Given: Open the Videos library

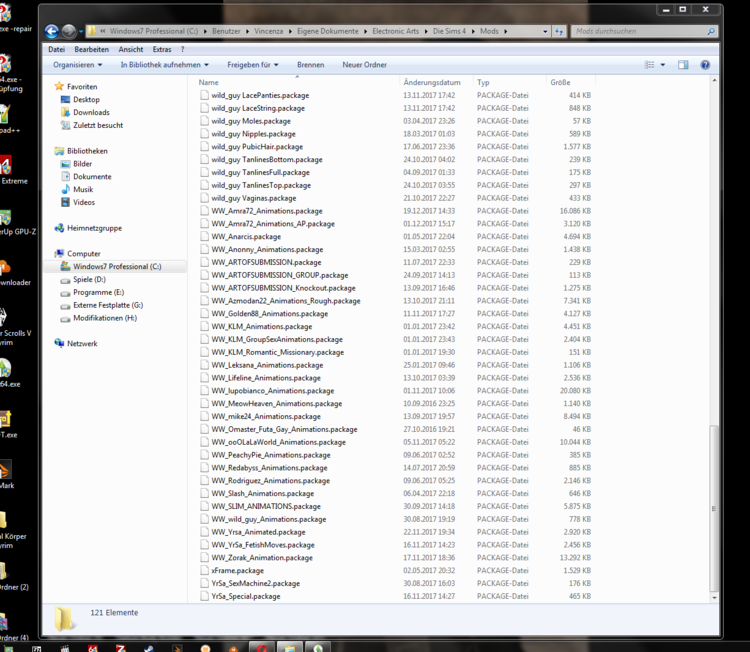Looking at the screenshot, I should pyautogui.click(x=84, y=202).
